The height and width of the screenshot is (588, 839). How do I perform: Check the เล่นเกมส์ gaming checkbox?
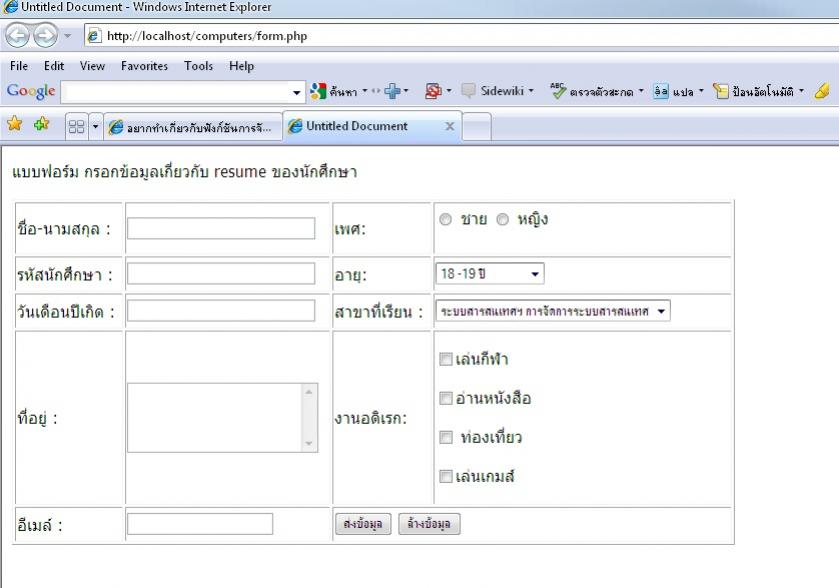(x=446, y=476)
